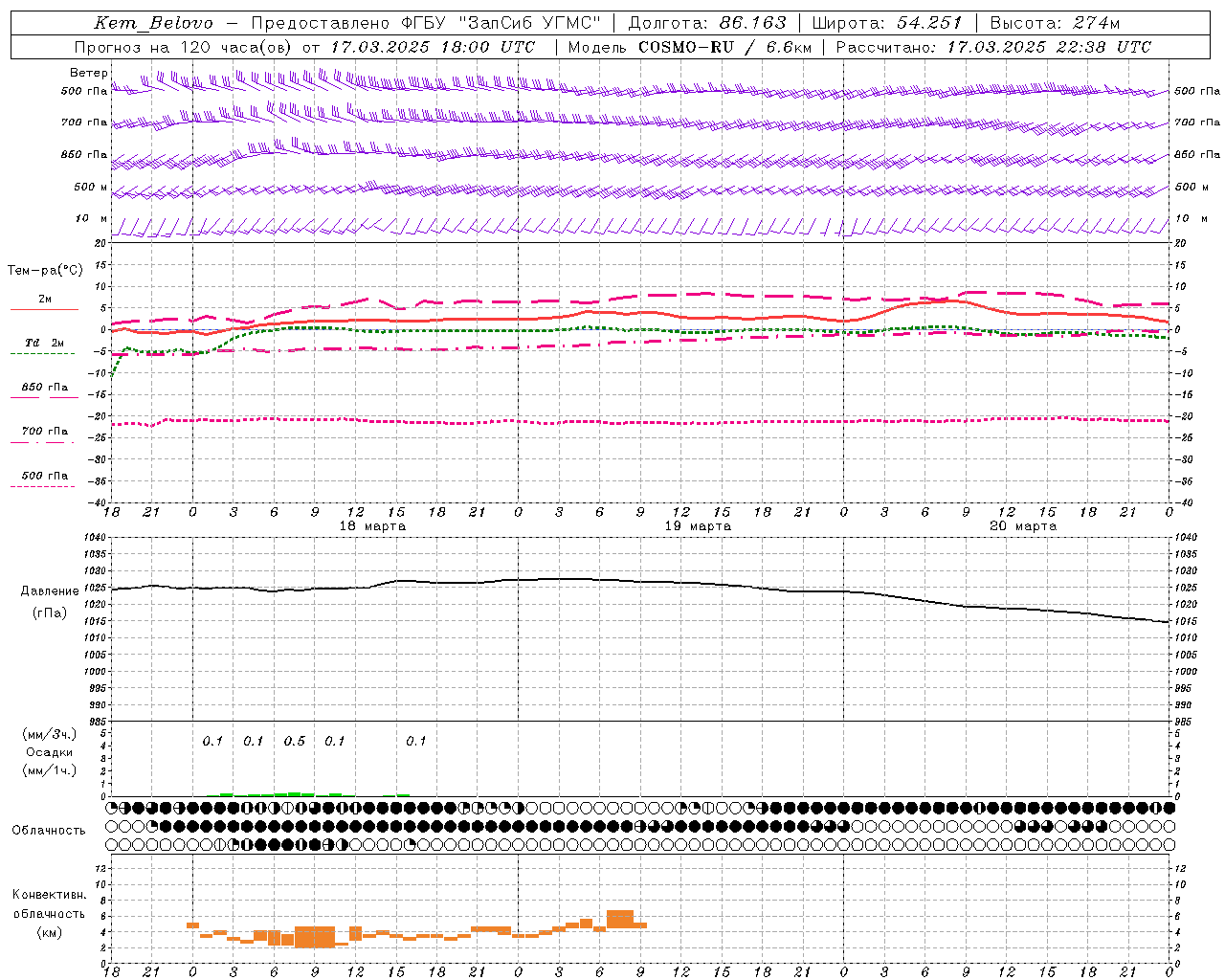Select the forecast start '17.03.2025 18:00 UTC'
The width and height of the screenshot is (1225, 980).
[434, 47]
